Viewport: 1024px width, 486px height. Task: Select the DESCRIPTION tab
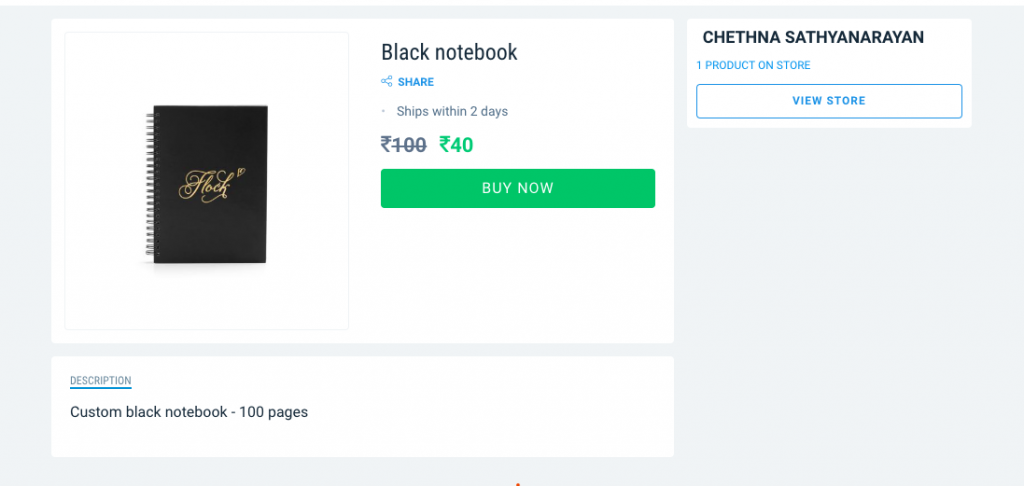100,381
